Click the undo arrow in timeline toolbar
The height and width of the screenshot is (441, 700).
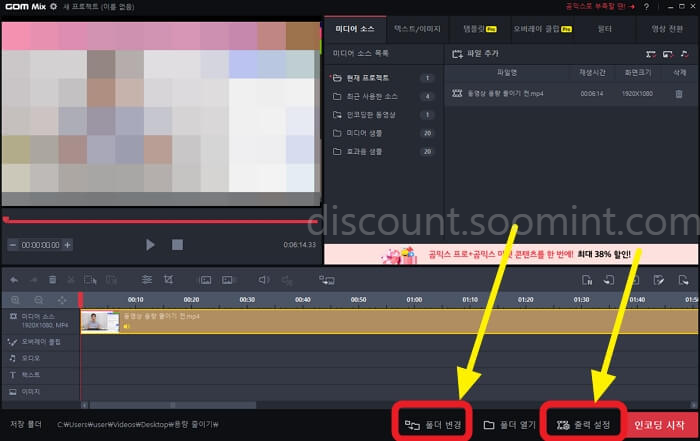[14, 280]
